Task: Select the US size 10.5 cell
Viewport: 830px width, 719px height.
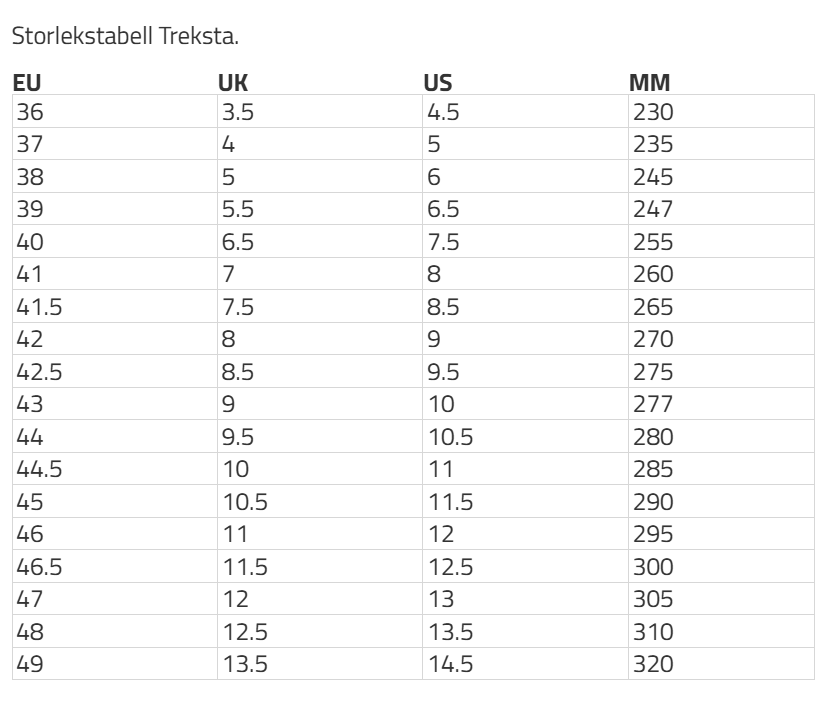Action: (526, 436)
